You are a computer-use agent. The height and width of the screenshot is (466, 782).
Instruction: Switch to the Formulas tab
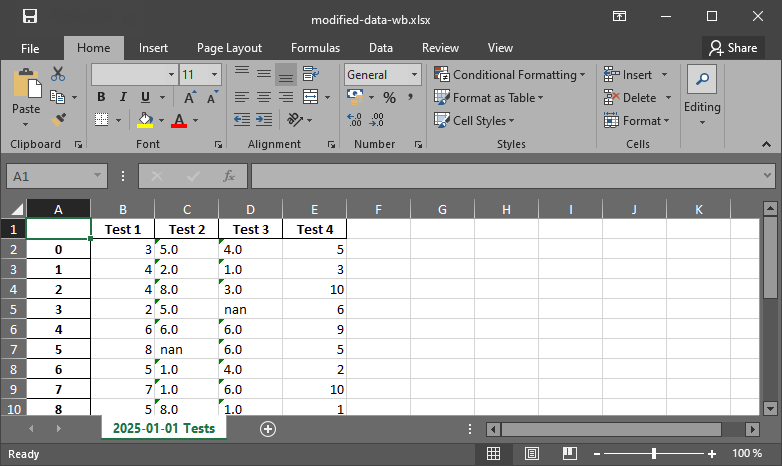tap(315, 48)
